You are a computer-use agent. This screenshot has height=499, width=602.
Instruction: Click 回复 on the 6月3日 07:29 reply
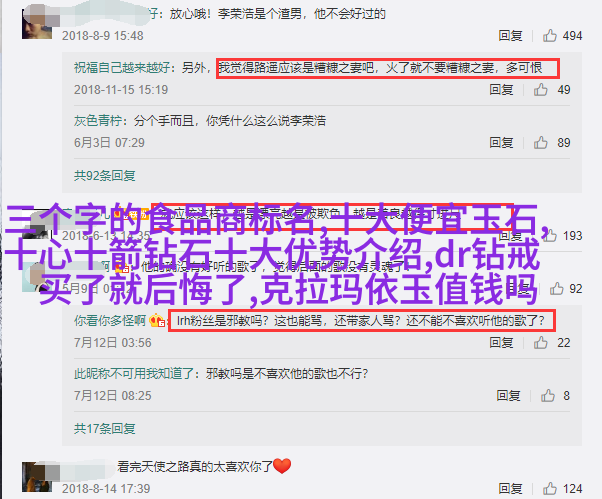pos(501,143)
